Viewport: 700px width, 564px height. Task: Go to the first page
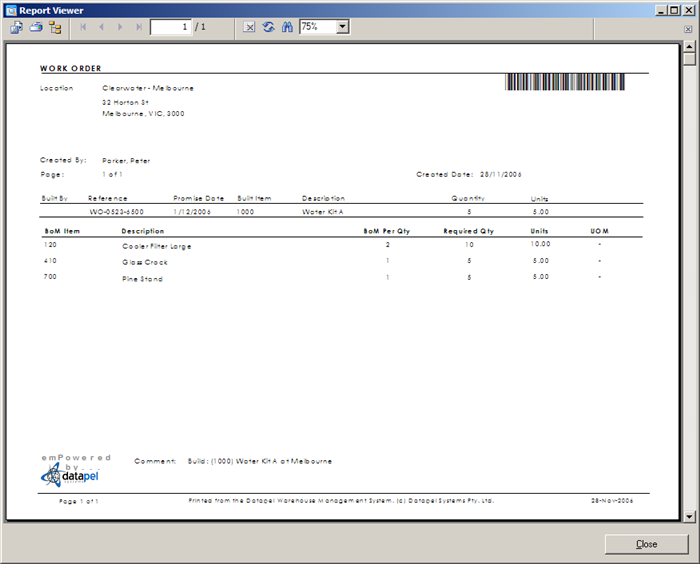pos(83,27)
